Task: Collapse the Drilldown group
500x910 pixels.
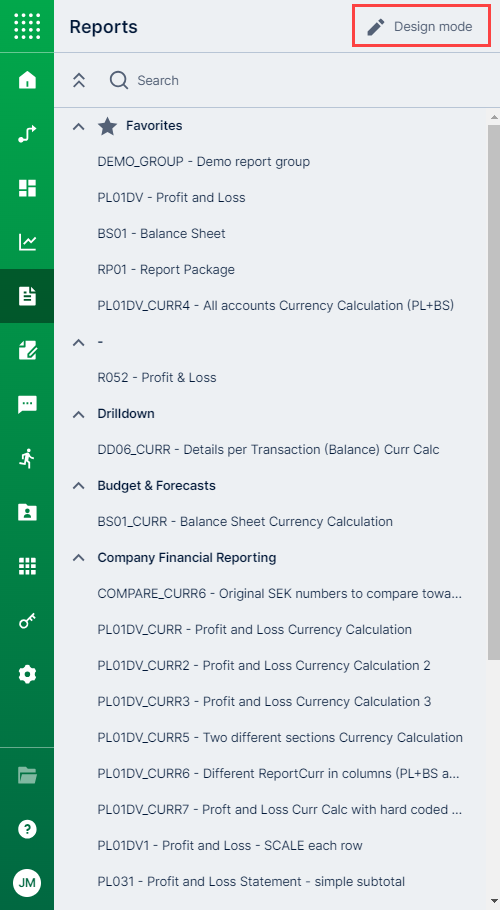Action: [78, 414]
